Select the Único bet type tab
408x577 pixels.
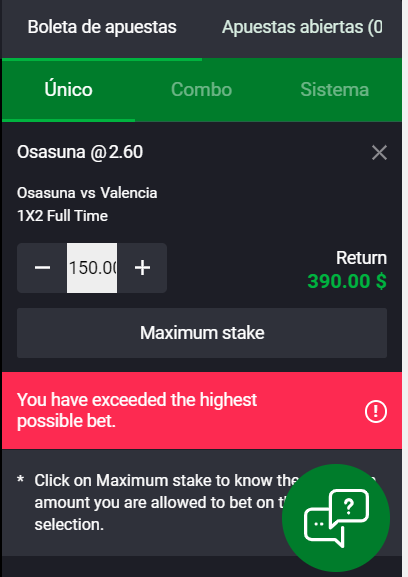tap(68, 90)
